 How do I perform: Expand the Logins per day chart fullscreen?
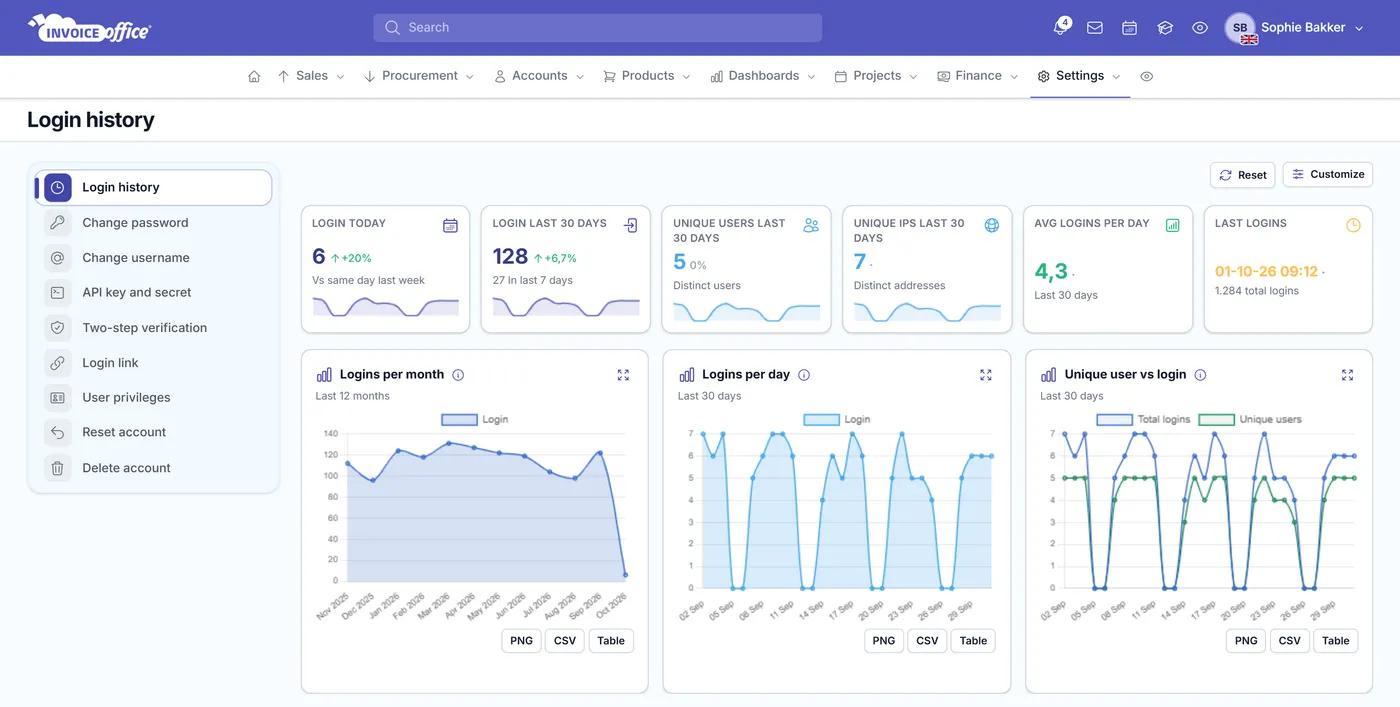[x=986, y=375]
